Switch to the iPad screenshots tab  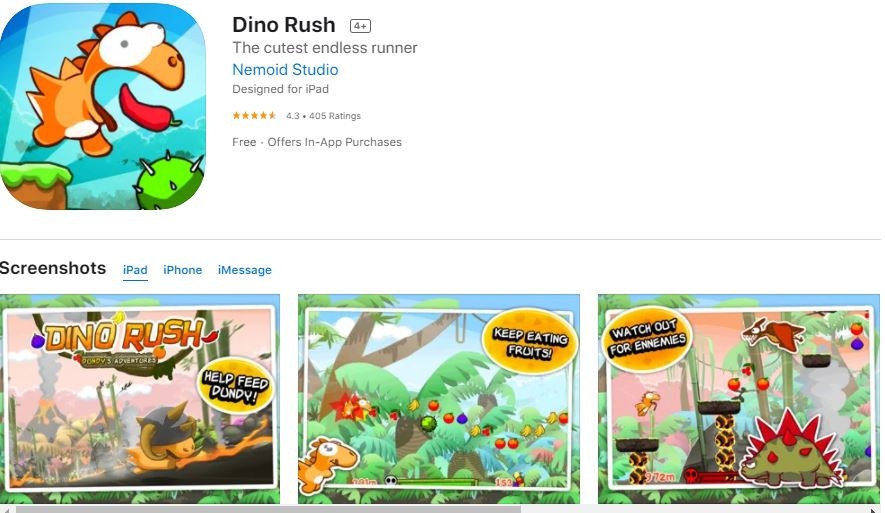click(135, 270)
